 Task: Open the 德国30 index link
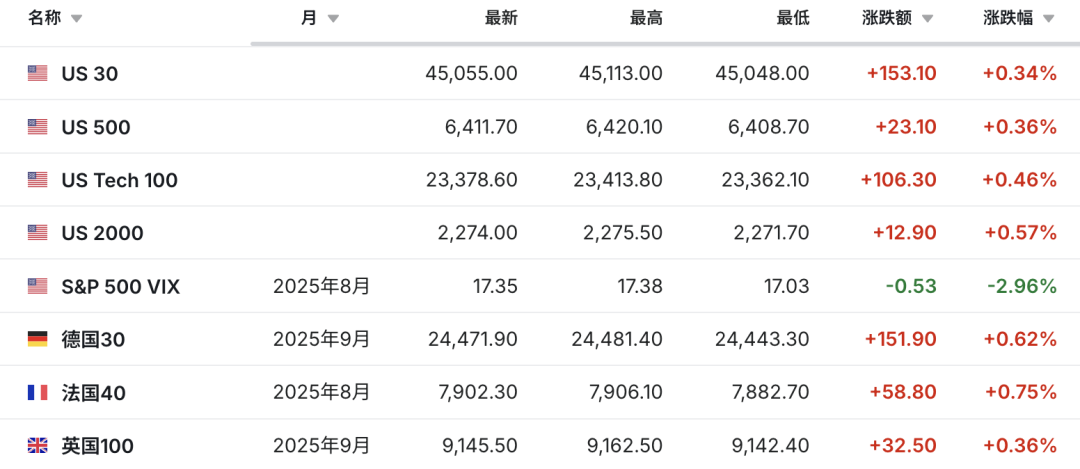coord(93,339)
